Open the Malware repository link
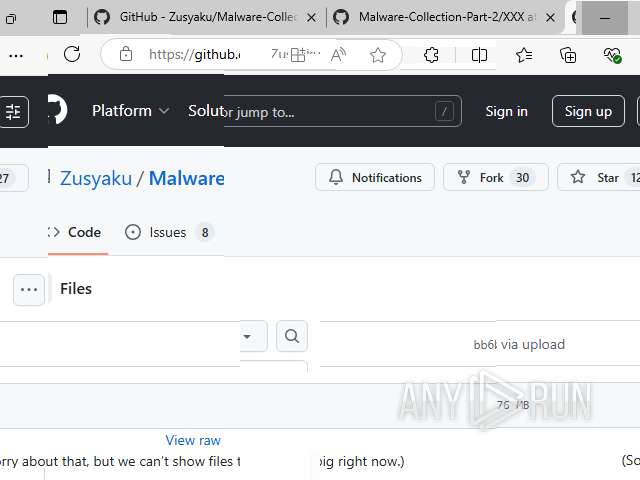 [187, 178]
